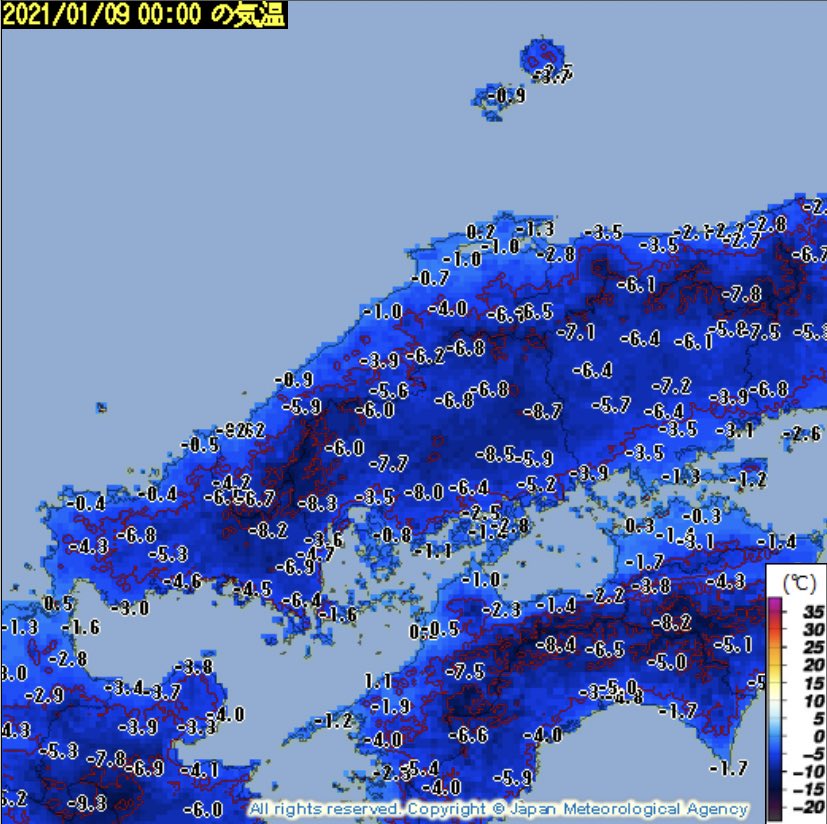Select the -9.3 temperature value
The height and width of the screenshot is (824, 827).
click(88, 803)
